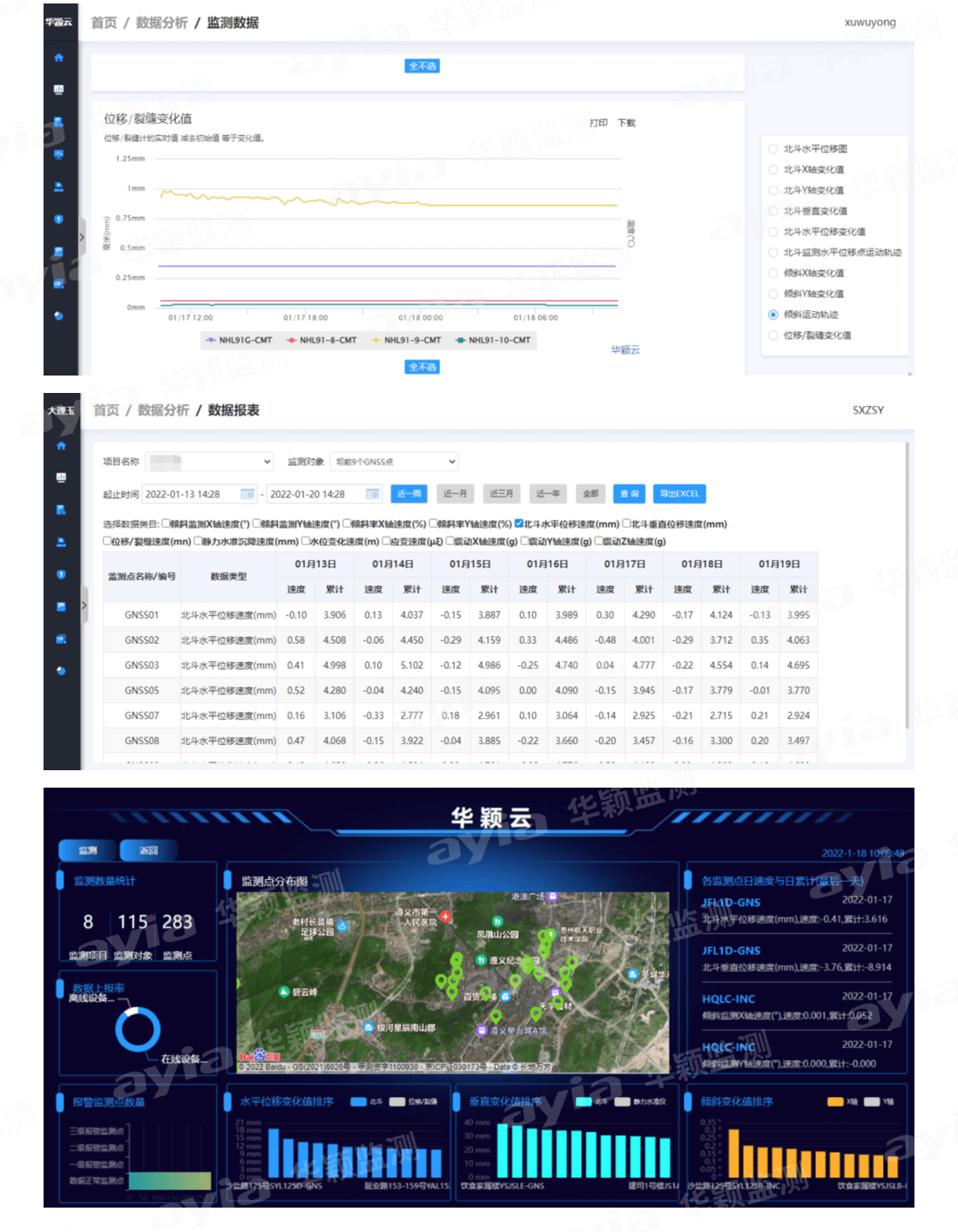Toggle NHL91-9-CMT yellow legend marker
958x1232 pixels.
click(376, 341)
